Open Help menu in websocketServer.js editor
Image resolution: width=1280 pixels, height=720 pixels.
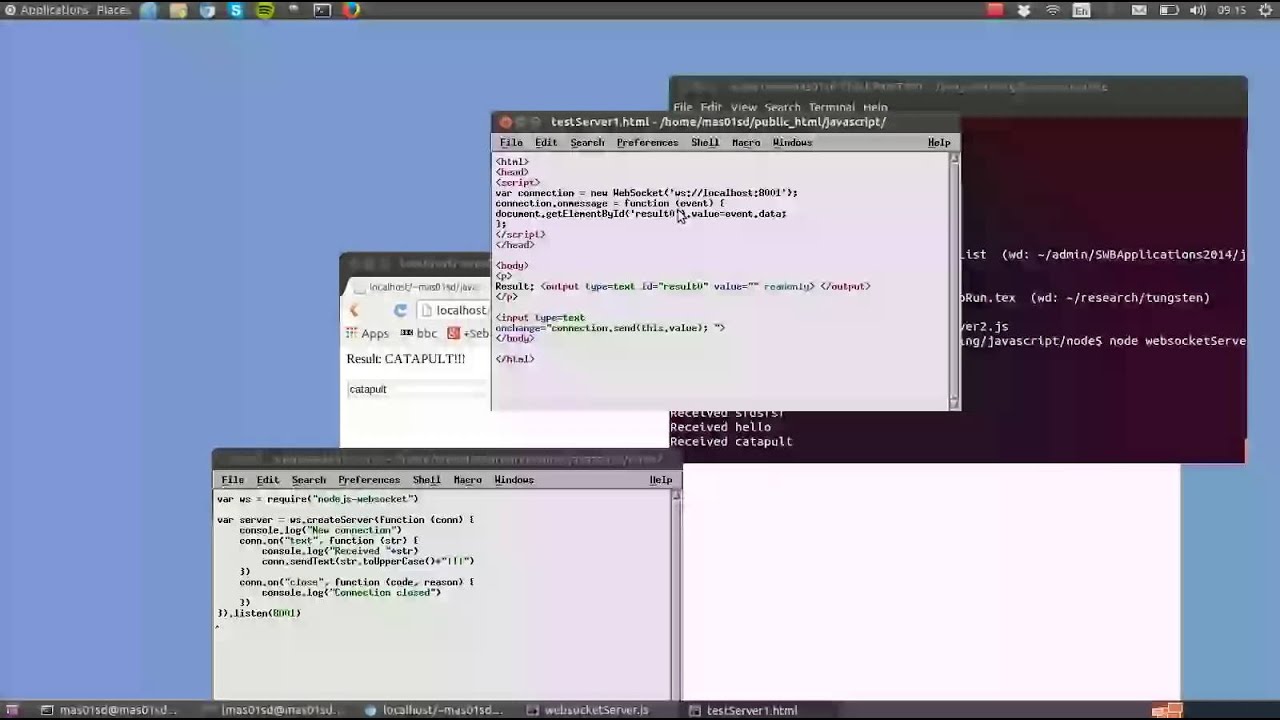pos(661,479)
